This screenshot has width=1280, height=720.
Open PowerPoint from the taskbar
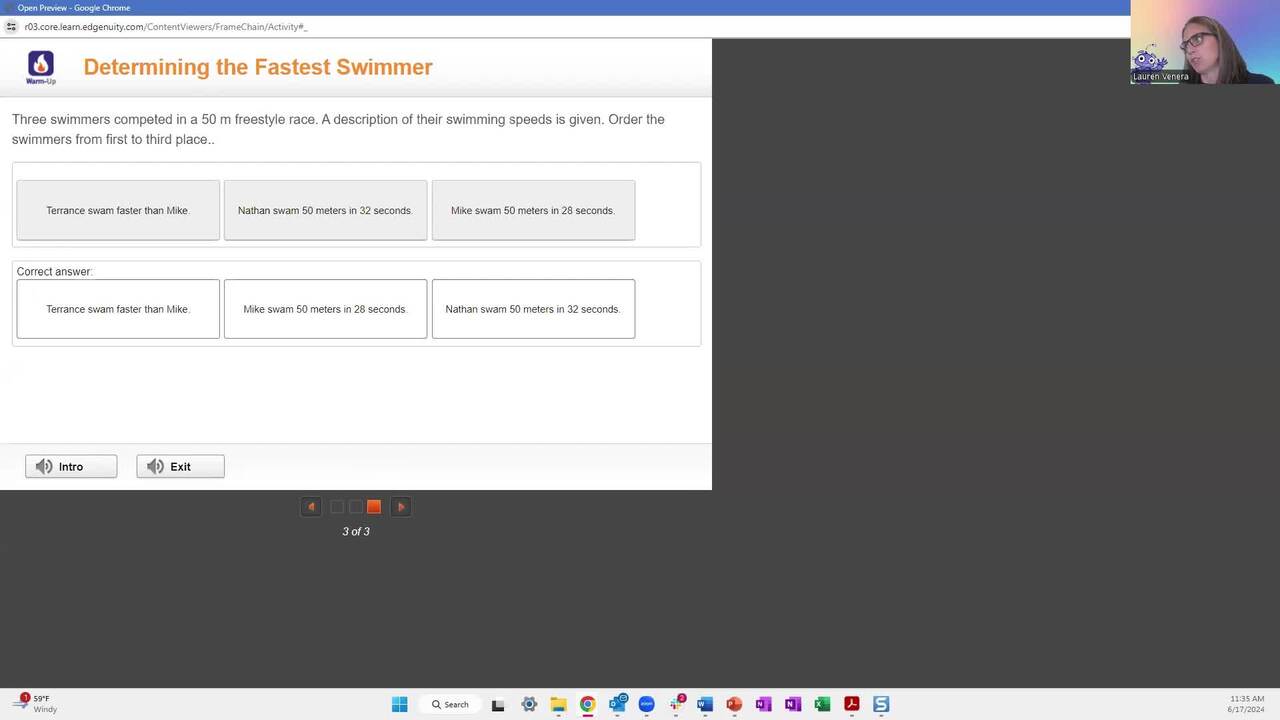pos(734,704)
